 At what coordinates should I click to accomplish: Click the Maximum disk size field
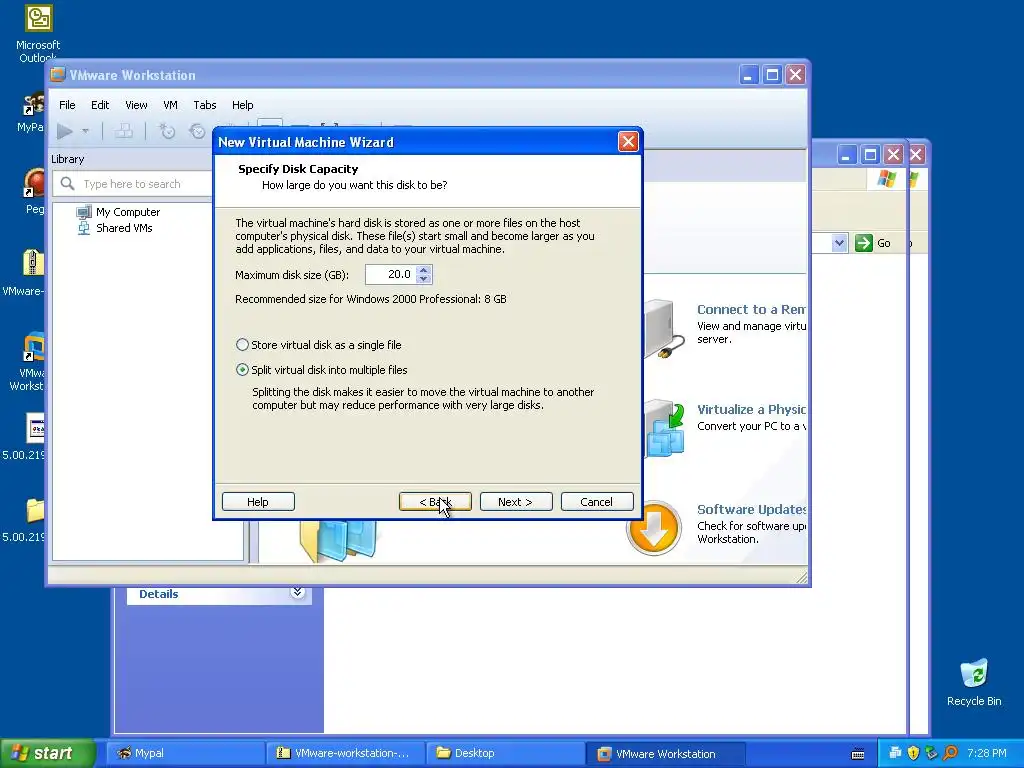tap(390, 275)
